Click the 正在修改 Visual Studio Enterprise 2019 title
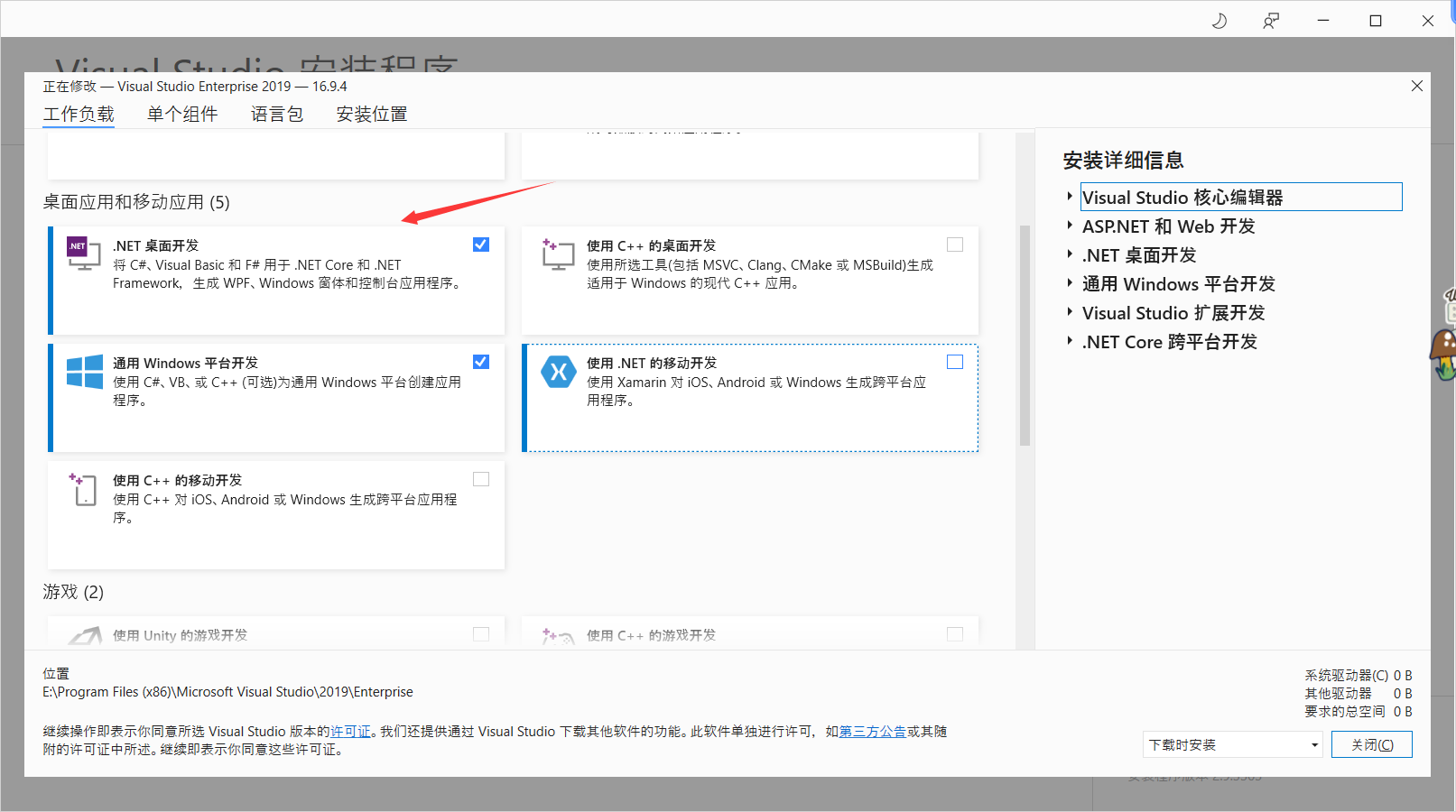1456x812 pixels. pyautogui.click(x=195, y=87)
